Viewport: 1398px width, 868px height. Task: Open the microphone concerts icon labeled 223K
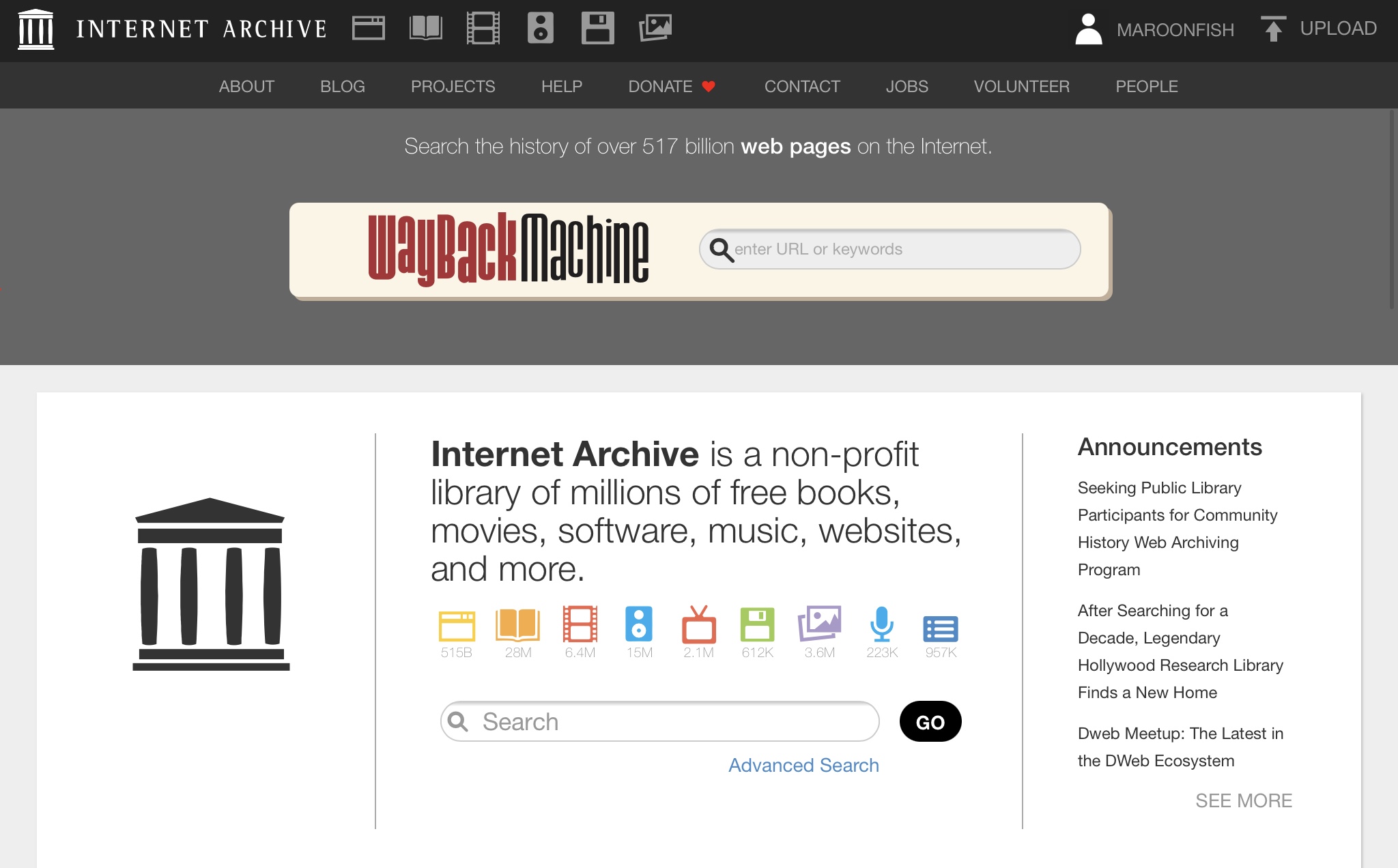coord(882,624)
